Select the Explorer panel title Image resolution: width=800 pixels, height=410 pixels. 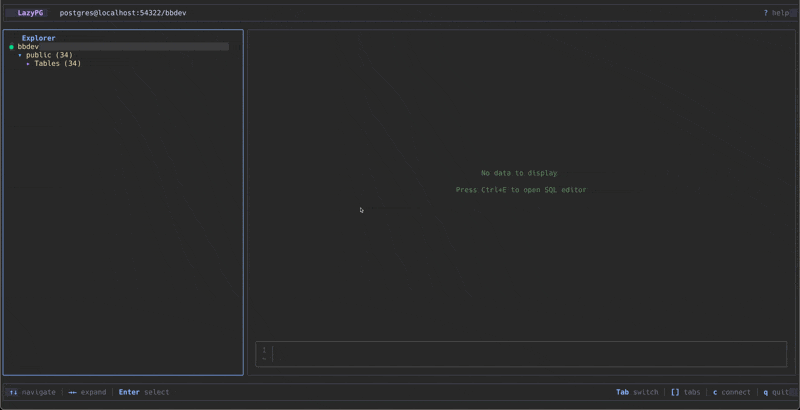[x=38, y=38]
